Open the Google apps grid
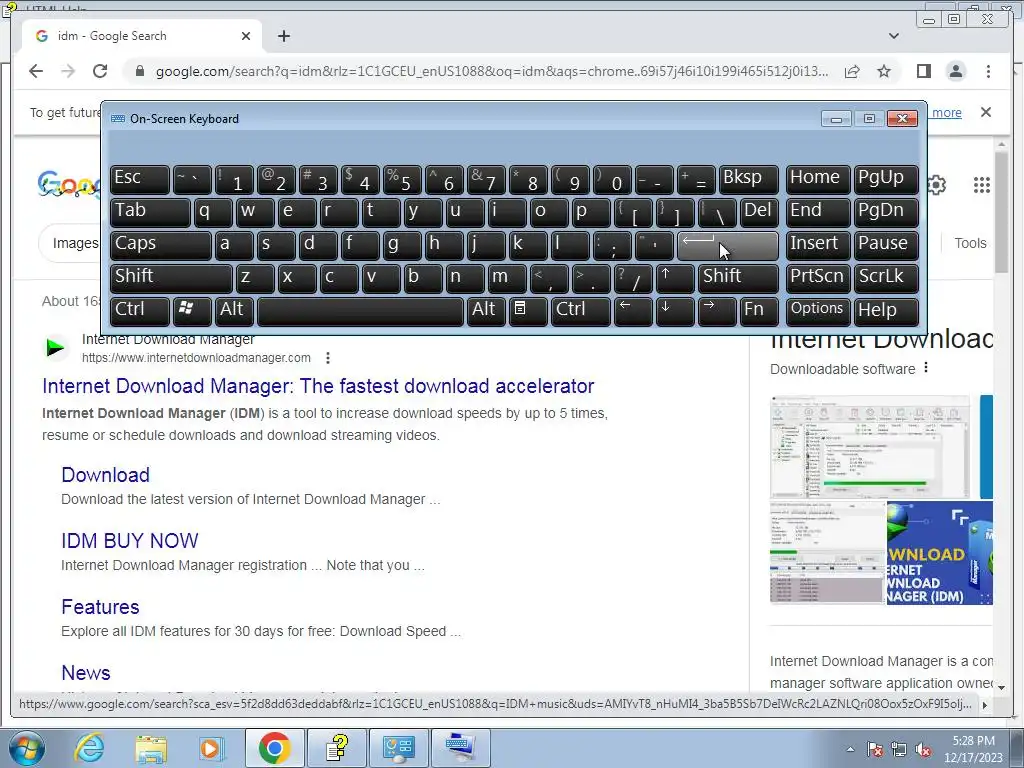1024x768 pixels. tap(981, 185)
